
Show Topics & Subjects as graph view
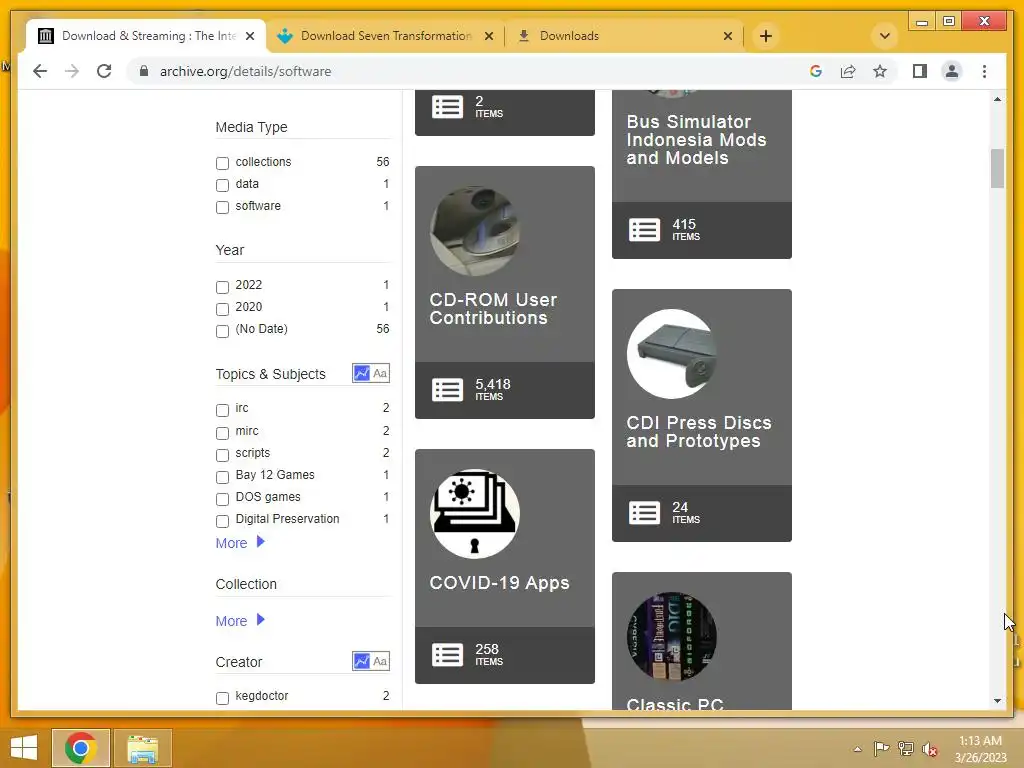tap(361, 373)
